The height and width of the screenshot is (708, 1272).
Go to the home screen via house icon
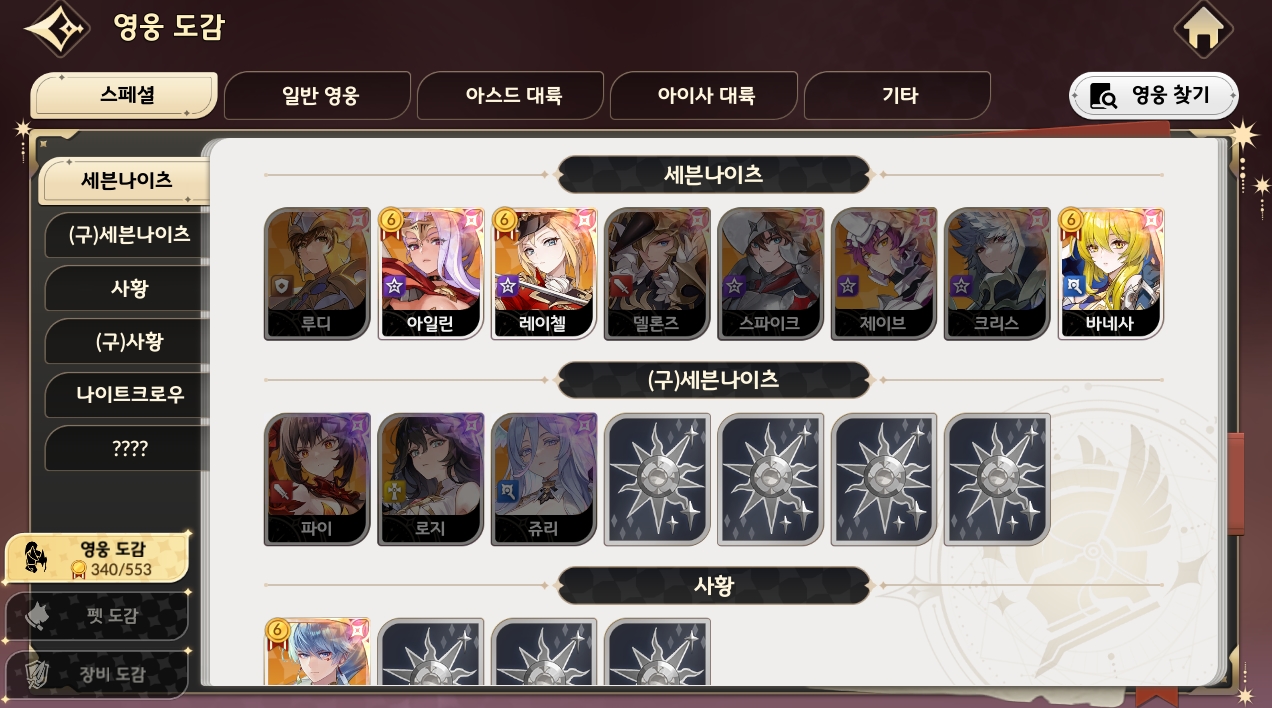coord(1203,30)
